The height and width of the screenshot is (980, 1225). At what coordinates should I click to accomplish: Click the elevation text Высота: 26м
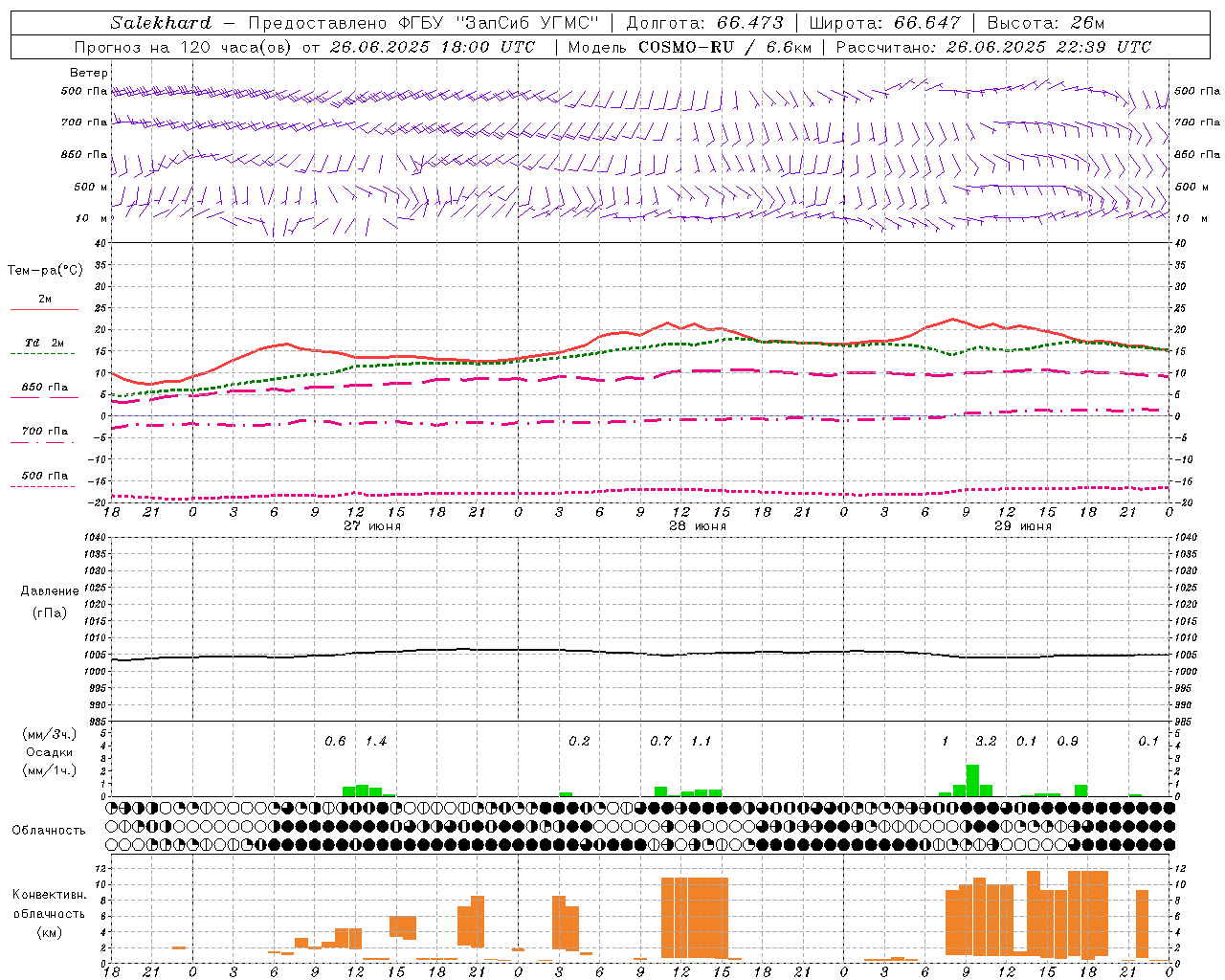1047,23
